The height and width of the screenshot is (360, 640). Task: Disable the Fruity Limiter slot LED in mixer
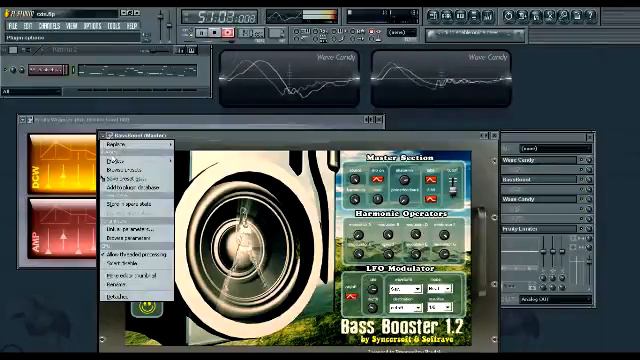582,229
